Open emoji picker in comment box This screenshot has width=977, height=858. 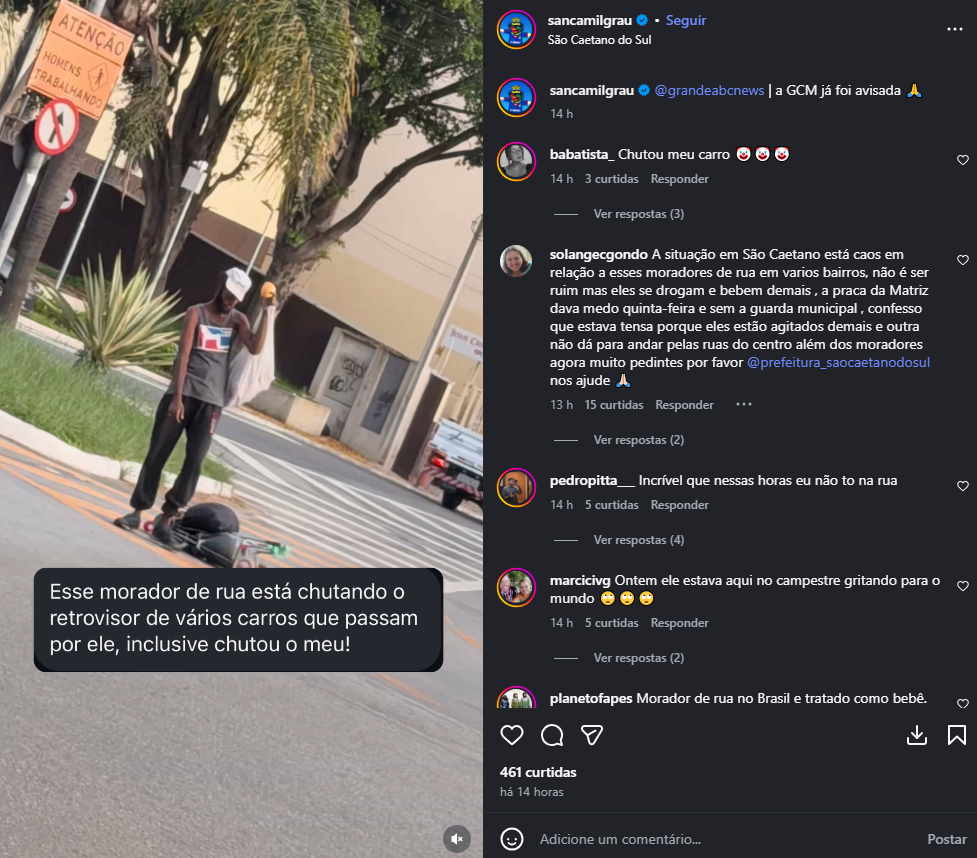(x=512, y=839)
